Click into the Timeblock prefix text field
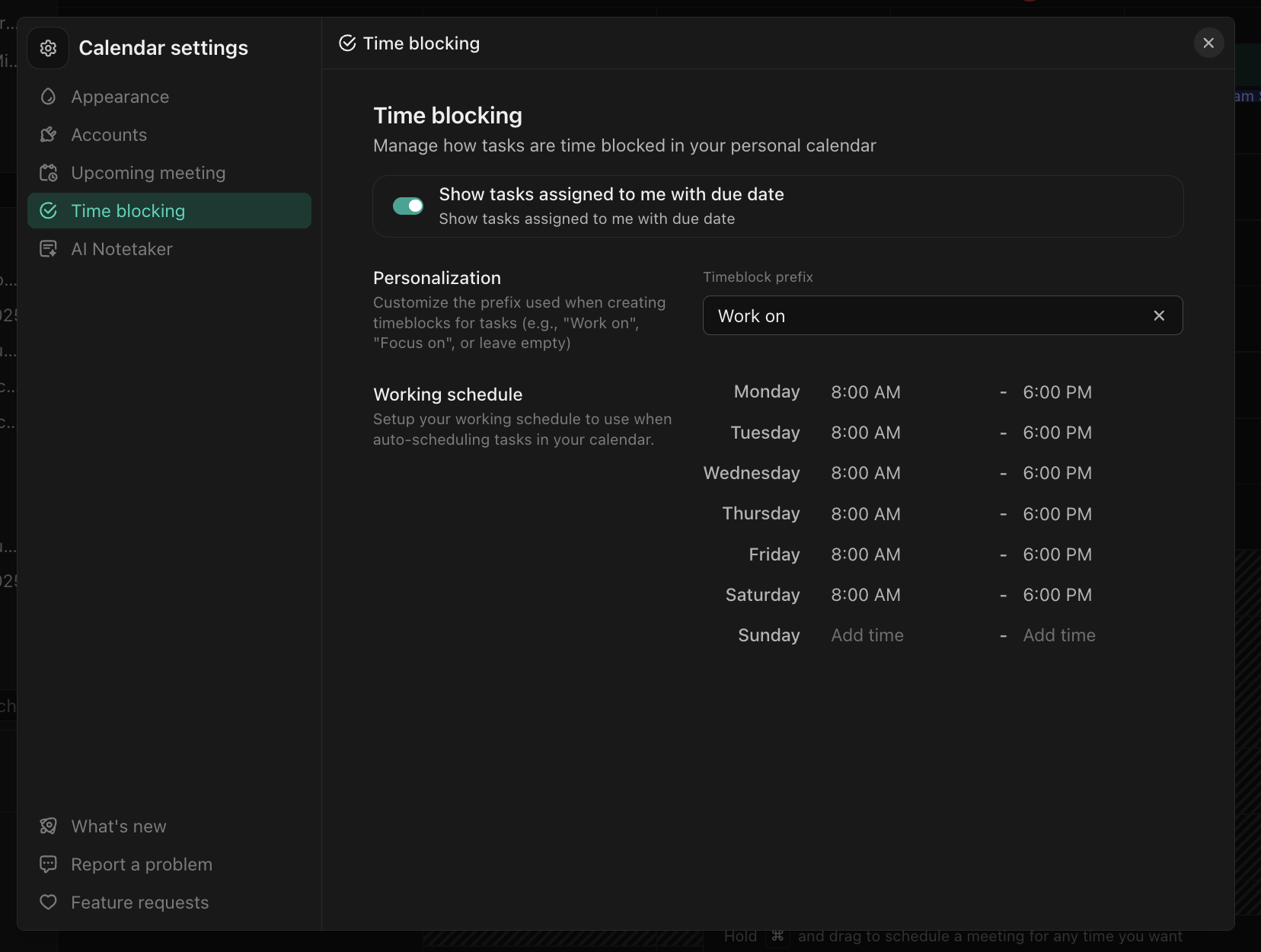Screen dimensions: 1261x952 (921, 315)
